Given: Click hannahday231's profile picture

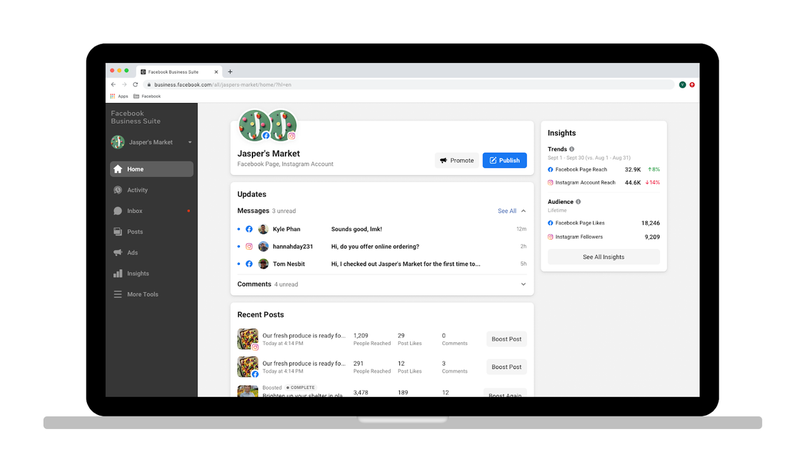Looking at the screenshot, I should point(263,246).
